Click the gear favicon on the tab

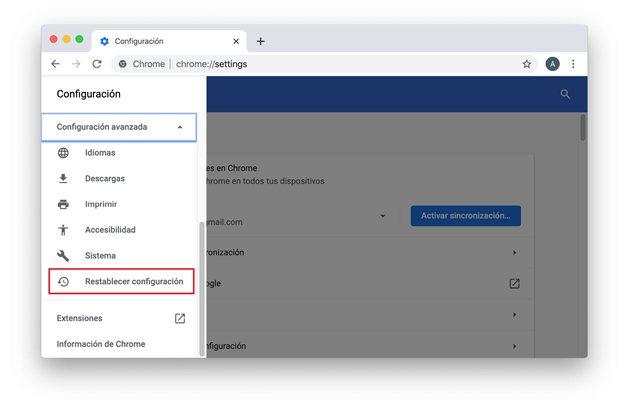105,41
